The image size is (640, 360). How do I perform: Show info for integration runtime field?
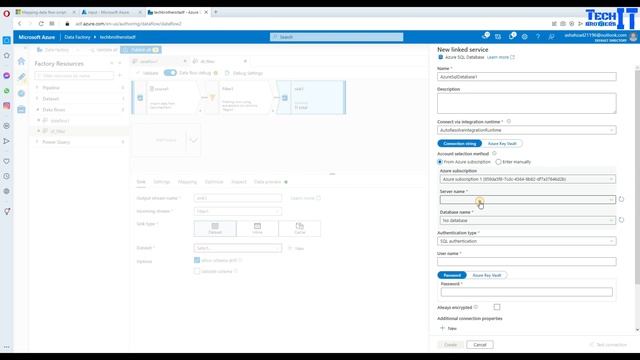(x=509, y=121)
